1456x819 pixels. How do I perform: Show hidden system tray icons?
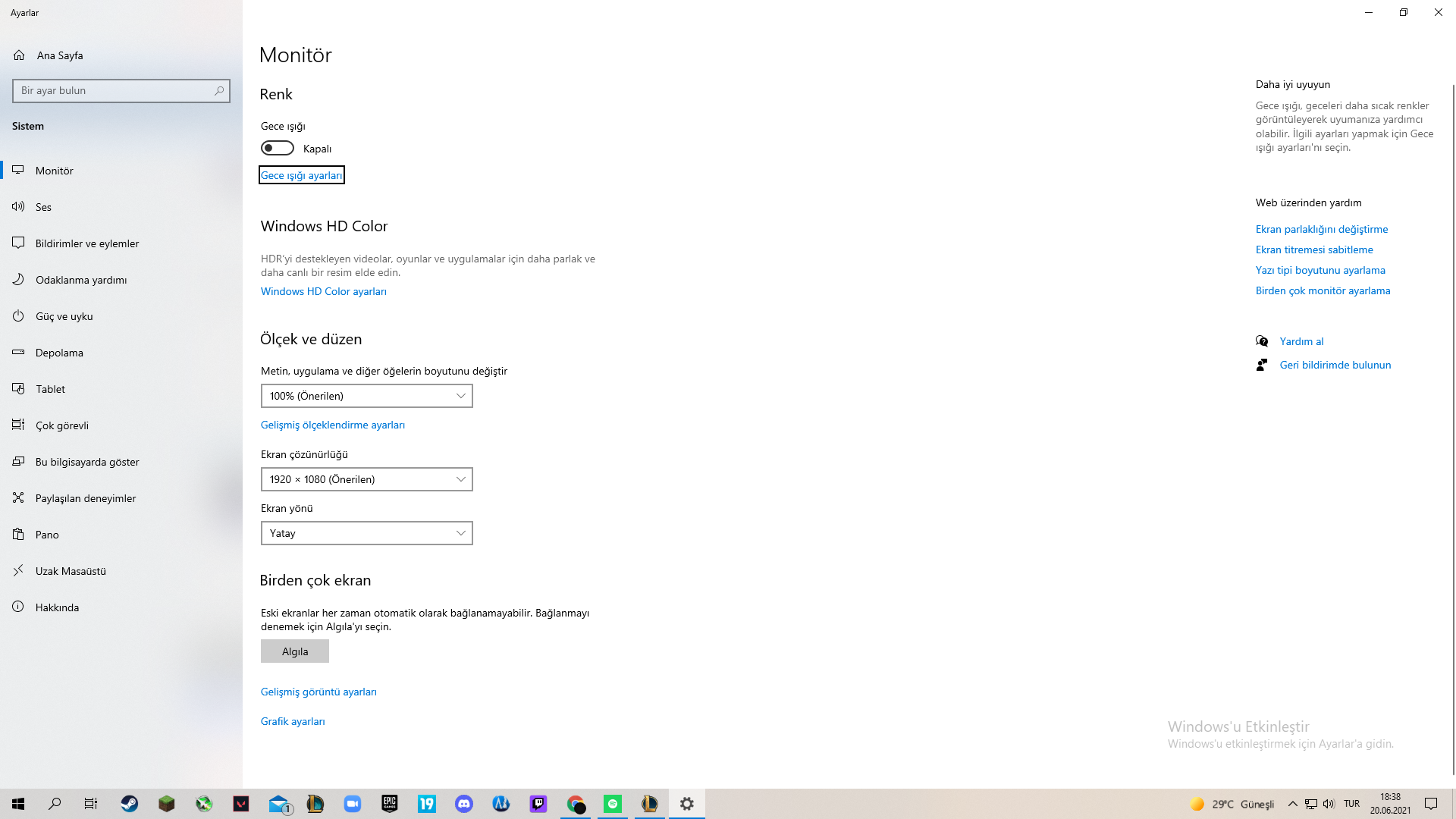(x=1292, y=804)
